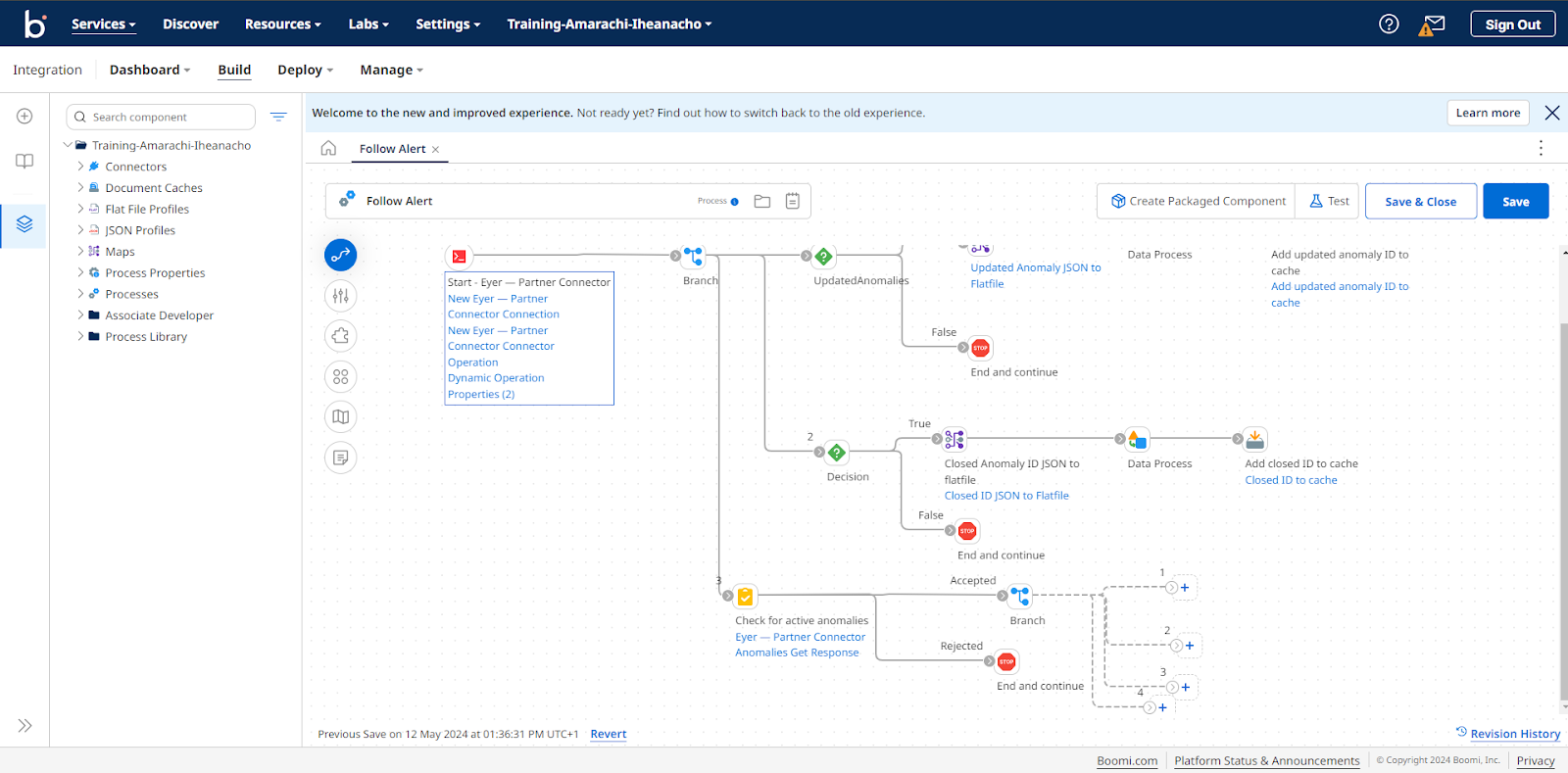
Task: Open the Training-Amarachi-Iheanacho account dropdown
Action: coord(610,24)
